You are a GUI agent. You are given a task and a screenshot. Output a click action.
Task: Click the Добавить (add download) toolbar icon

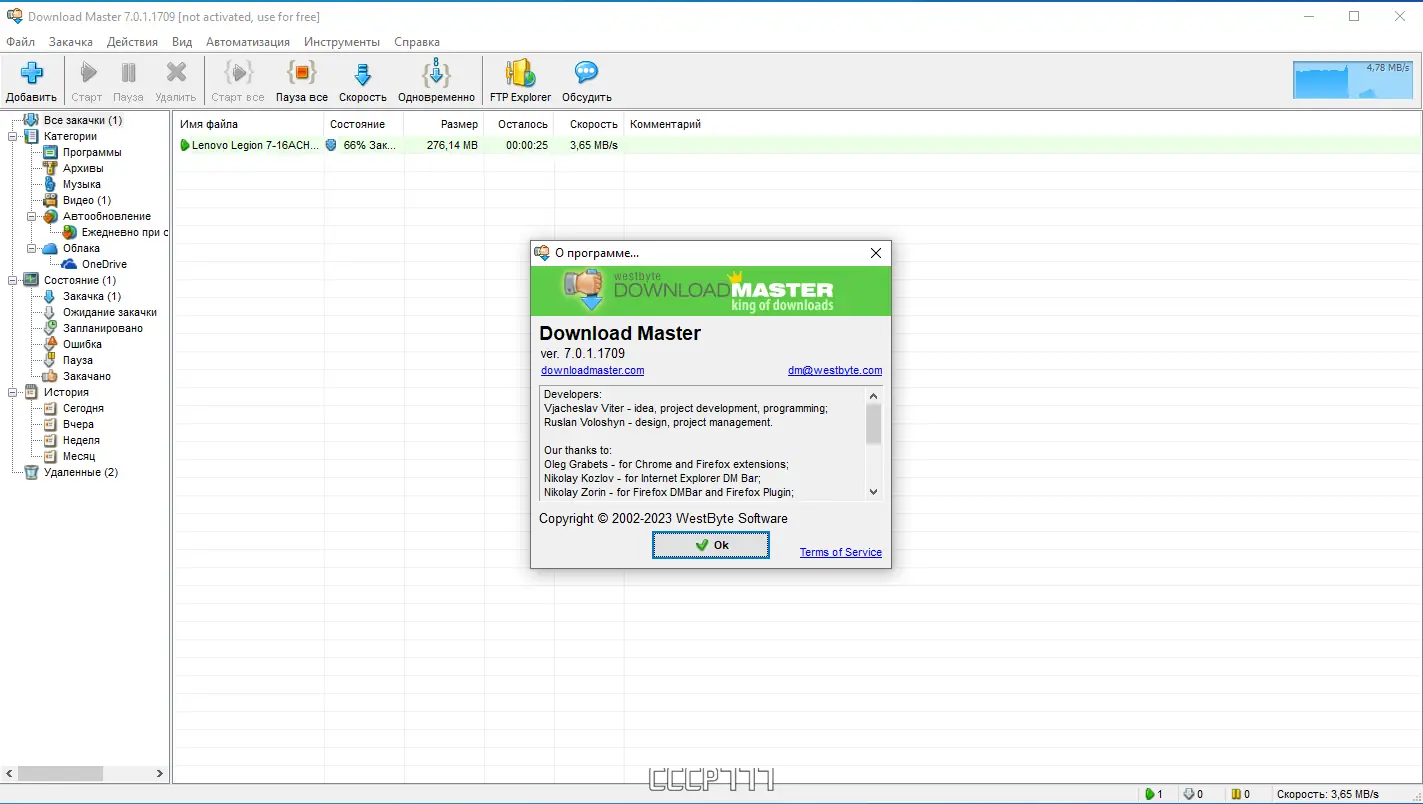pyautogui.click(x=31, y=73)
